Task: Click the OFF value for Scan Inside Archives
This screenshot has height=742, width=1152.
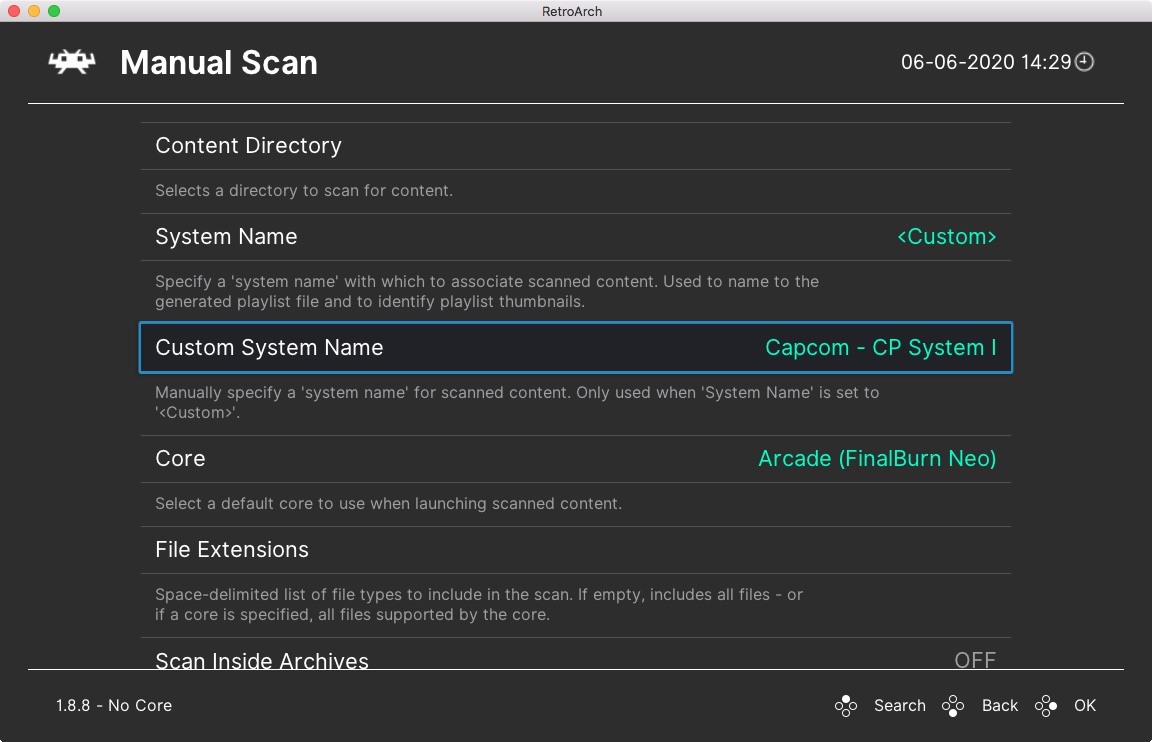Action: (x=975, y=659)
